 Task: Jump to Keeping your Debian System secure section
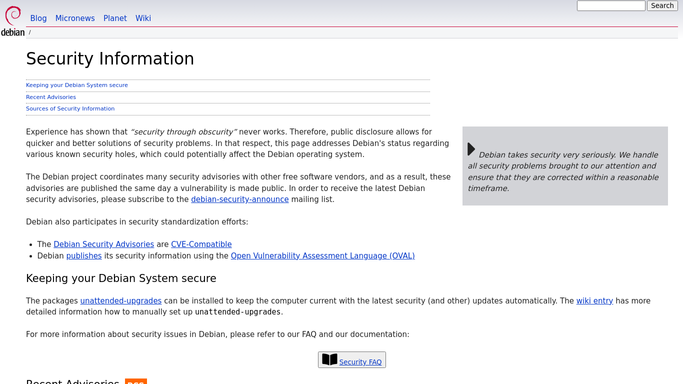pos(77,85)
